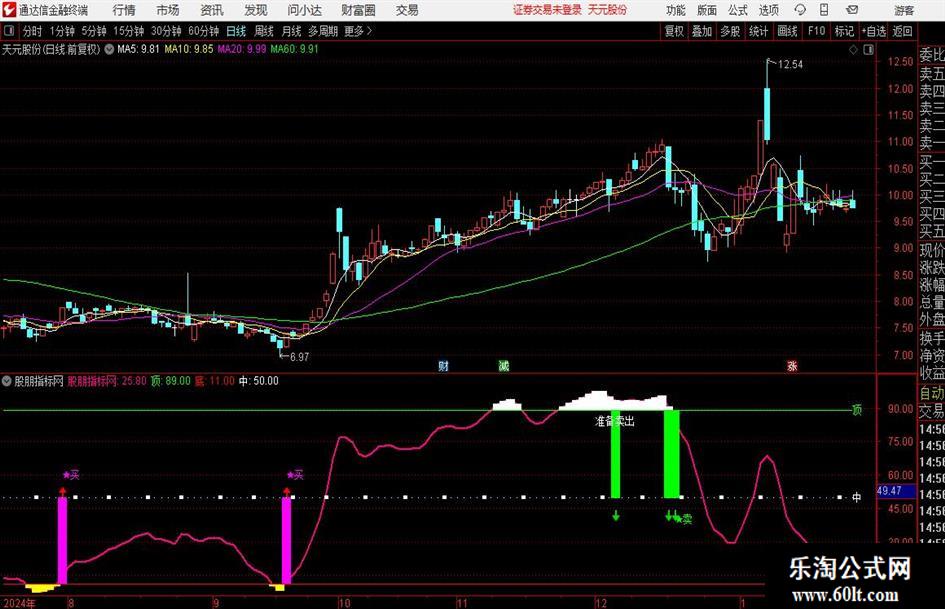Click the 统计 statistics toolbar button
Image resolution: width=945 pixels, height=609 pixels.
tap(758, 31)
